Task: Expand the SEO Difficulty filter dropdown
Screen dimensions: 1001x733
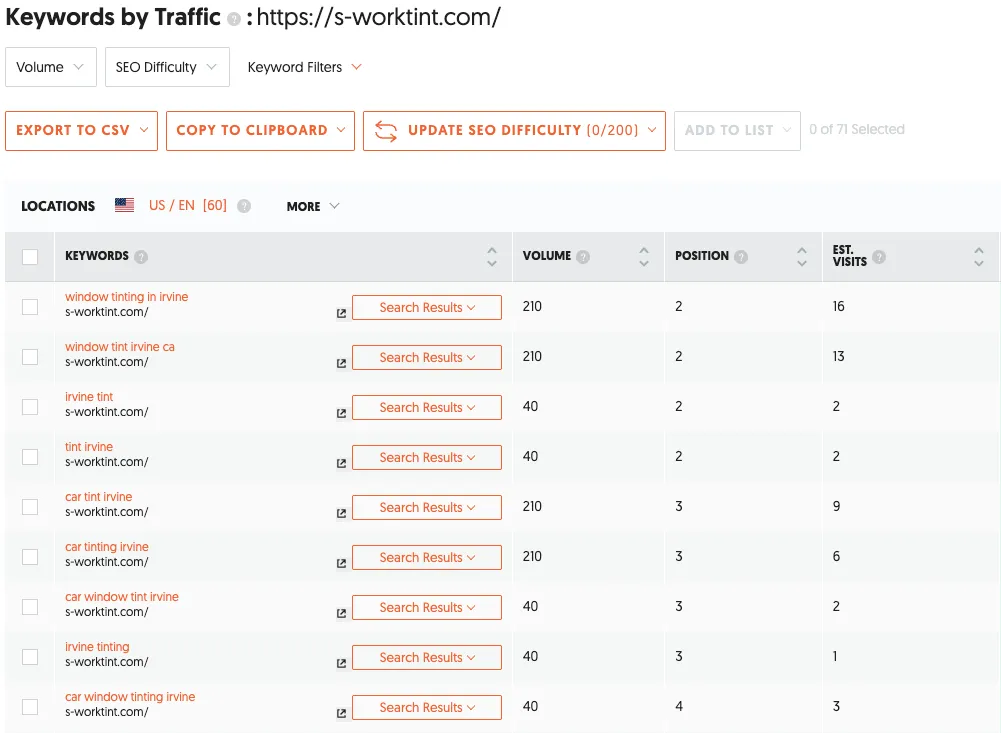Action: coord(166,67)
